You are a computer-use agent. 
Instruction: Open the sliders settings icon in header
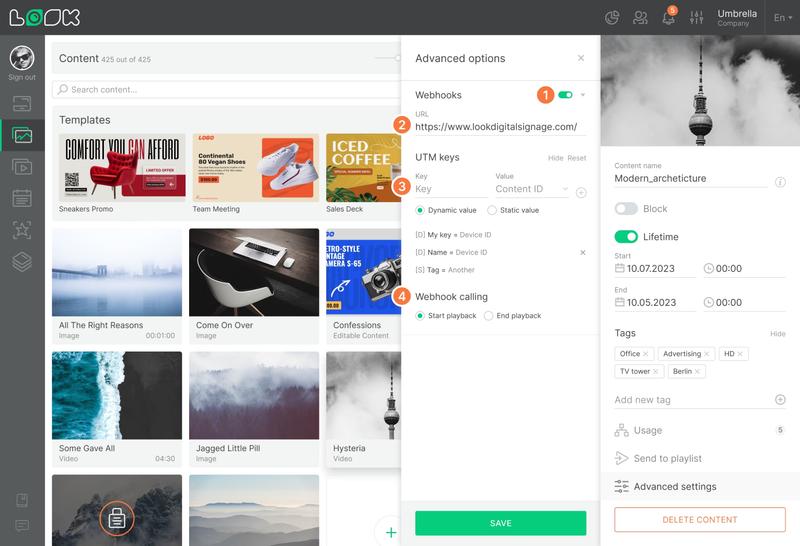[696, 18]
